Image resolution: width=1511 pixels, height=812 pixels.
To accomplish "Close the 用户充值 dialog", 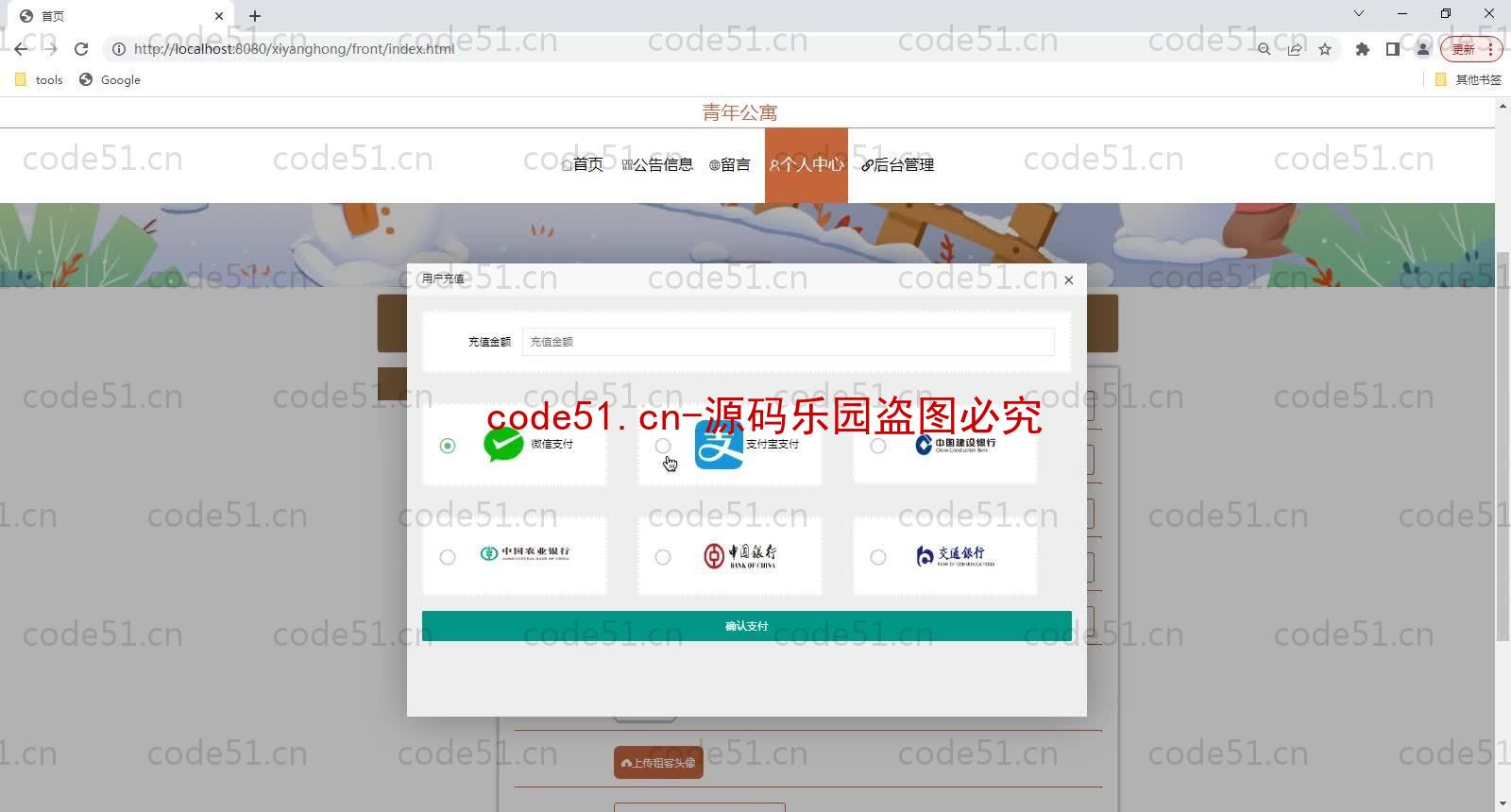I will tap(1069, 279).
